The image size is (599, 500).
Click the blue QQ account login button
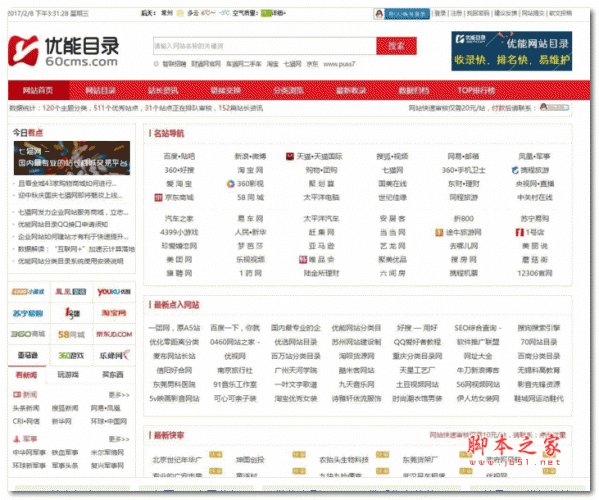[x=407, y=14]
